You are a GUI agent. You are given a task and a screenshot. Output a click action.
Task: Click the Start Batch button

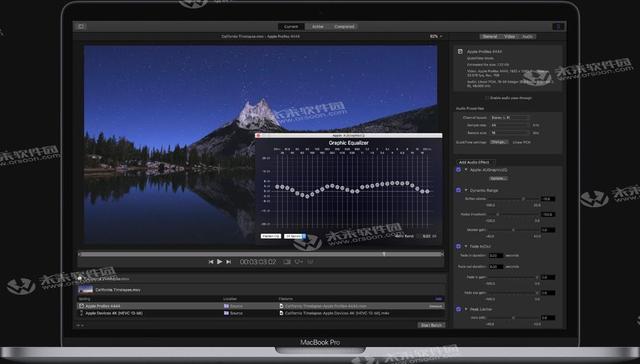(431, 325)
